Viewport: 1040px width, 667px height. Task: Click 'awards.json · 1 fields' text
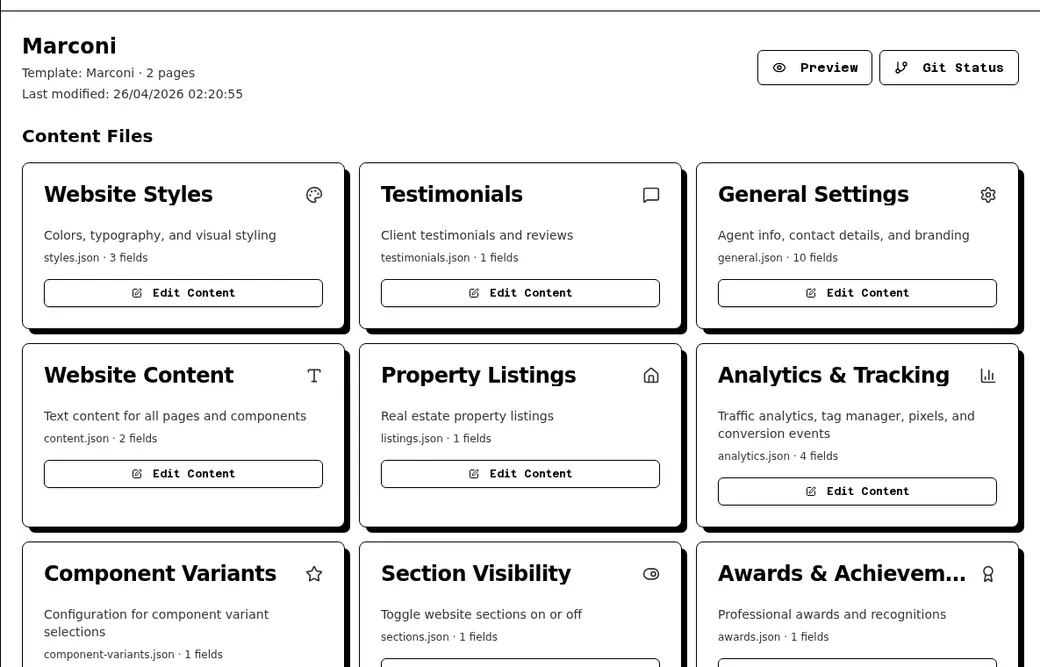click(773, 637)
